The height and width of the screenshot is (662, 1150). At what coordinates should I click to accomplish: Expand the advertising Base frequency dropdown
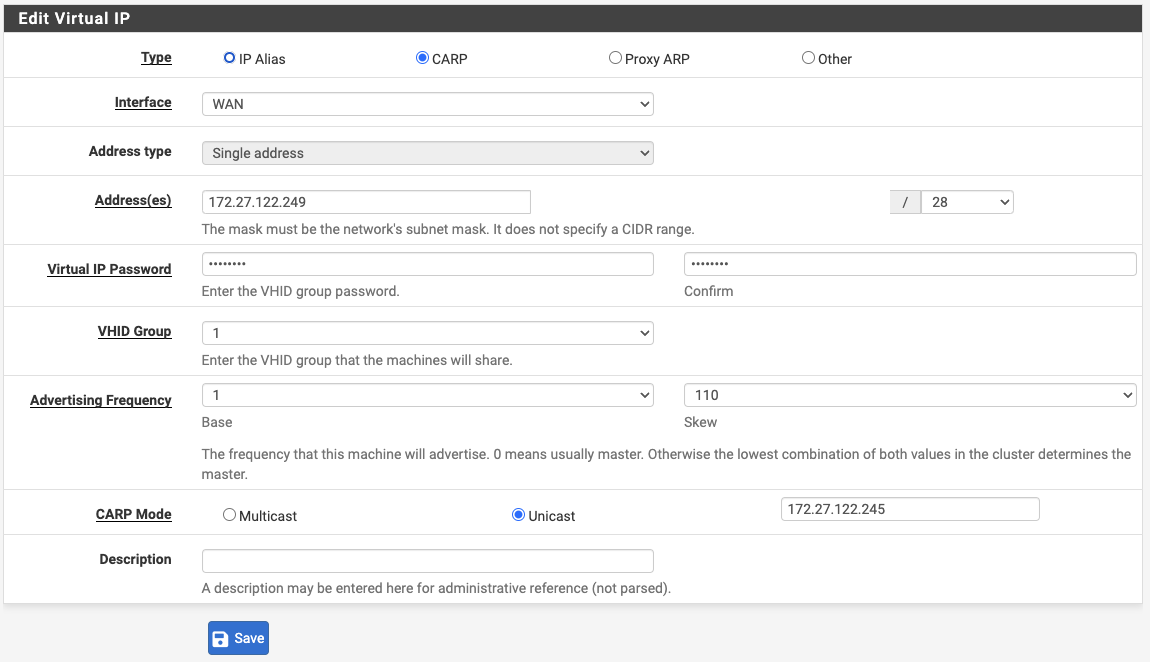pyautogui.click(x=427, y=395)
